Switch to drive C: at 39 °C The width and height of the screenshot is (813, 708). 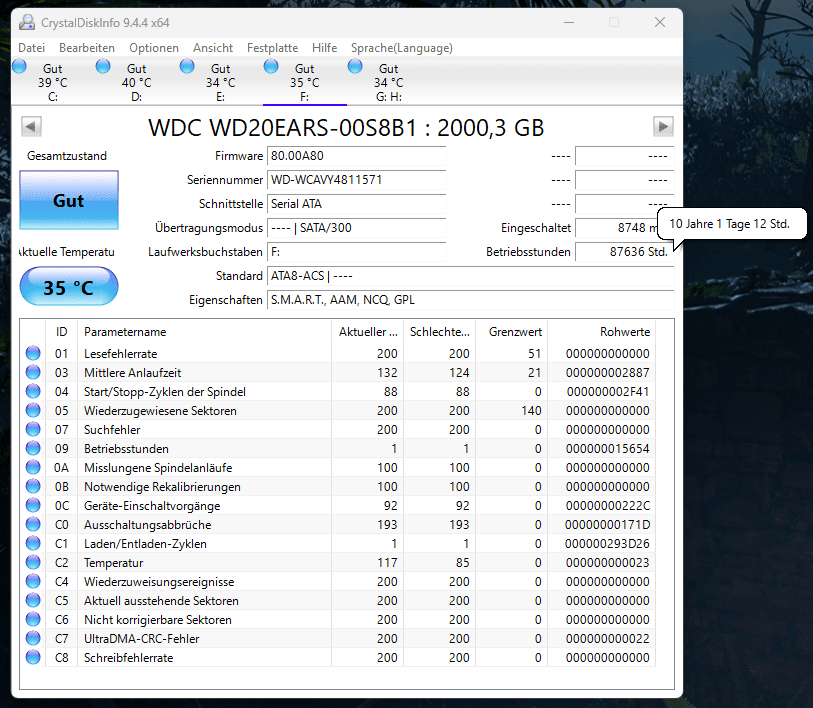pyautogui.click(x=53, y=82)
